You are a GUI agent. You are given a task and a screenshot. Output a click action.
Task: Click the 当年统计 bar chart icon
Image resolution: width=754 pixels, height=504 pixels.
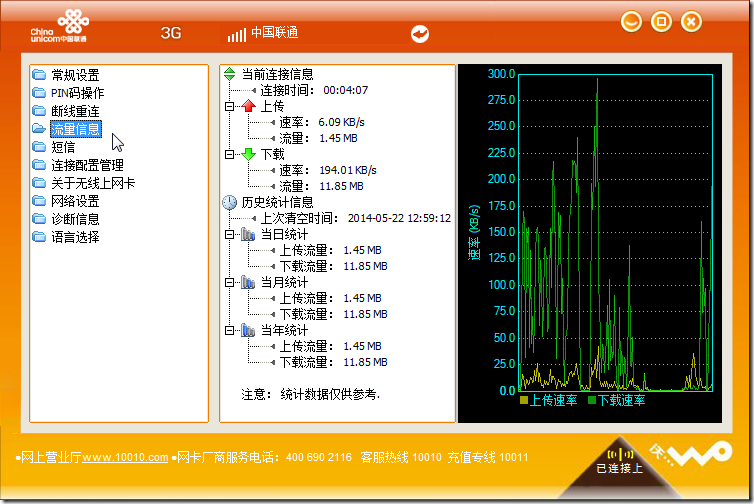[x=248, y=330]
